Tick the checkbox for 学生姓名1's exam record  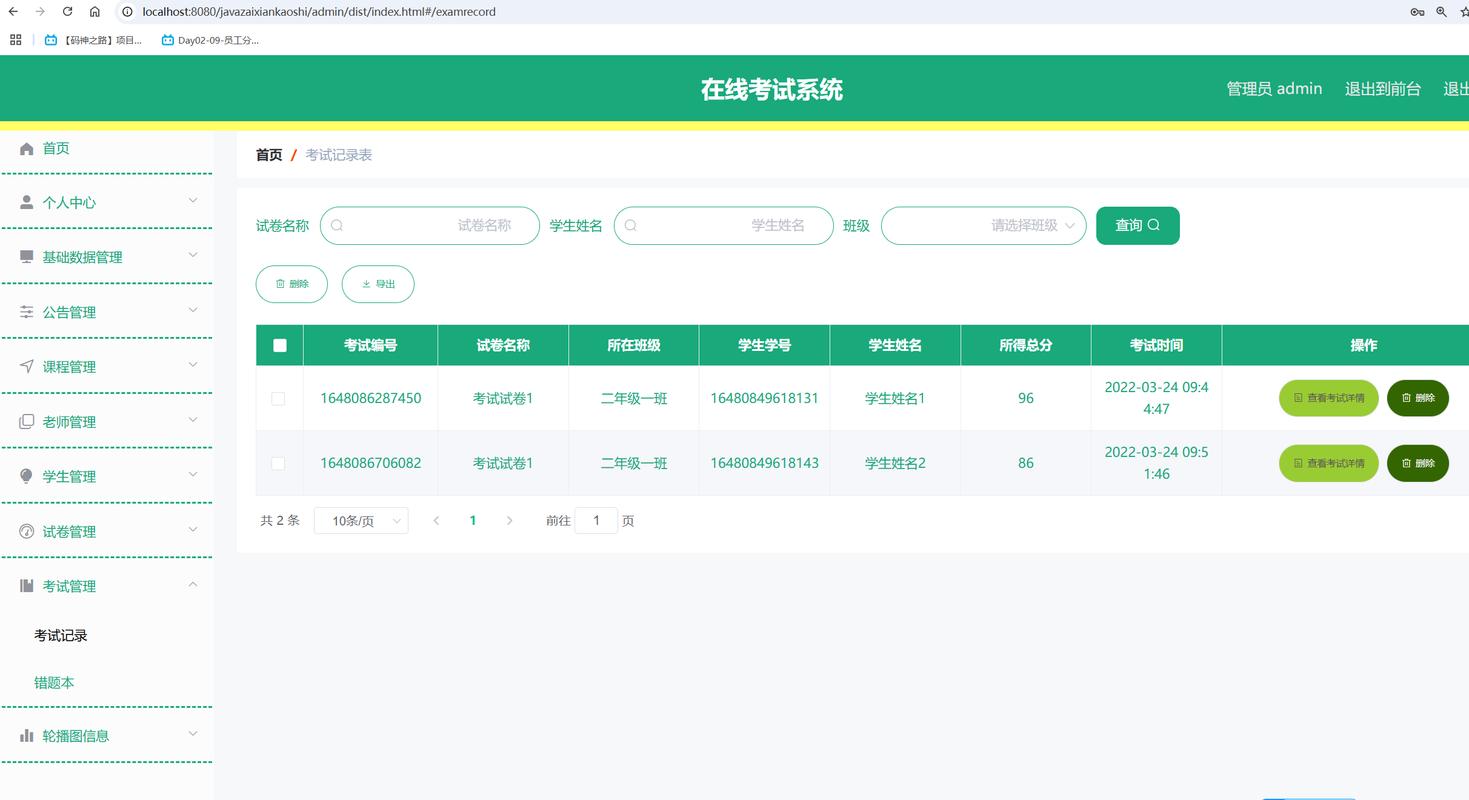click(x=279, y=398)
